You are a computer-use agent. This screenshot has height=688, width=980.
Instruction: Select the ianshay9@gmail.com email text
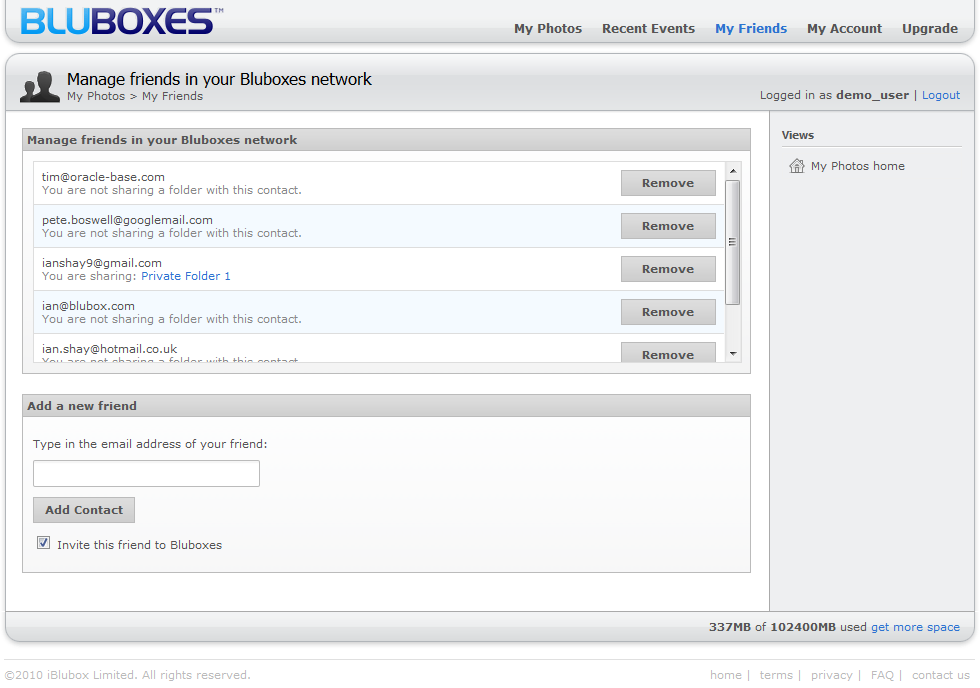point(101,263)
